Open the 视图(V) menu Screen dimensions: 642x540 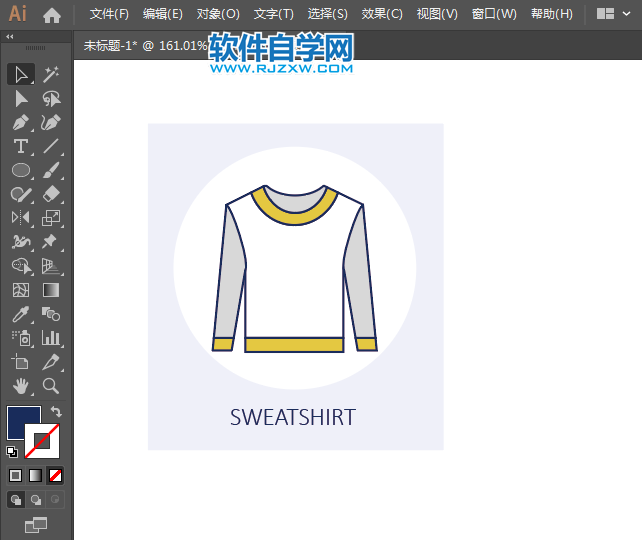pyautogui.click(x=437, y=14)
